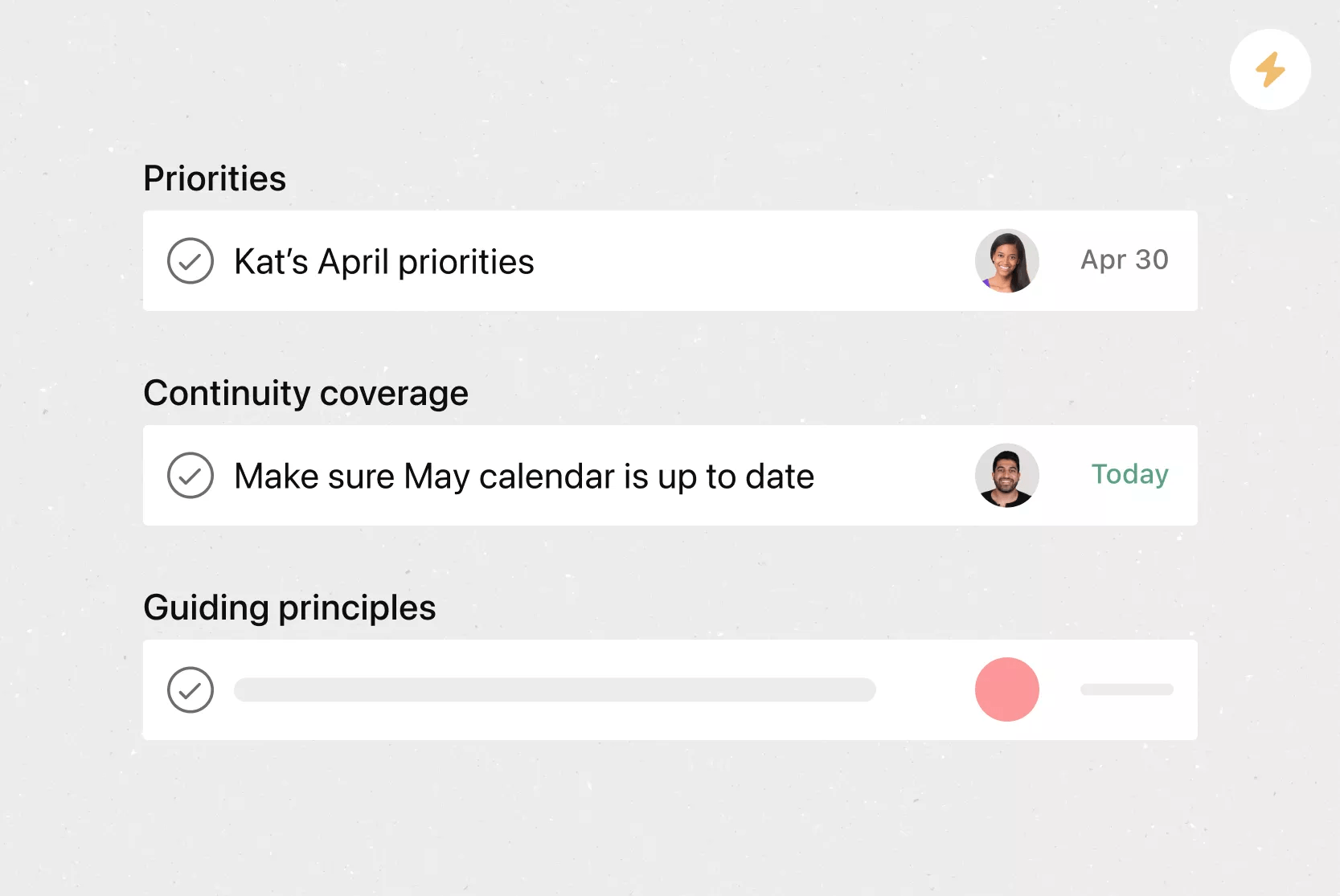
Task: Click the lightning bolt automation icon
Action: 1270,70
